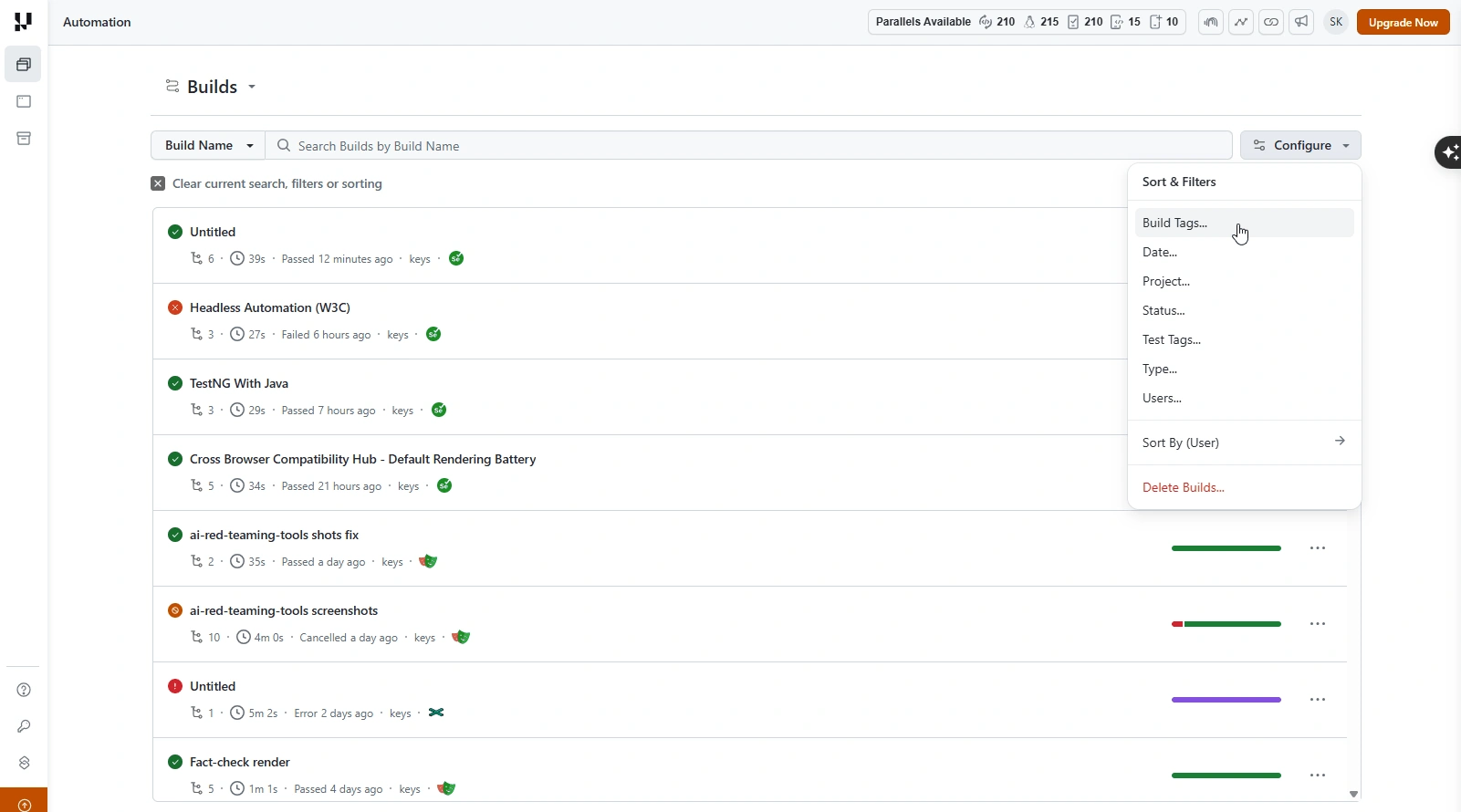Viewport: 1461px width, 812px height.
Task: Click the Selenium icon in Cross Browser Compatibility row
Action: 444,485
